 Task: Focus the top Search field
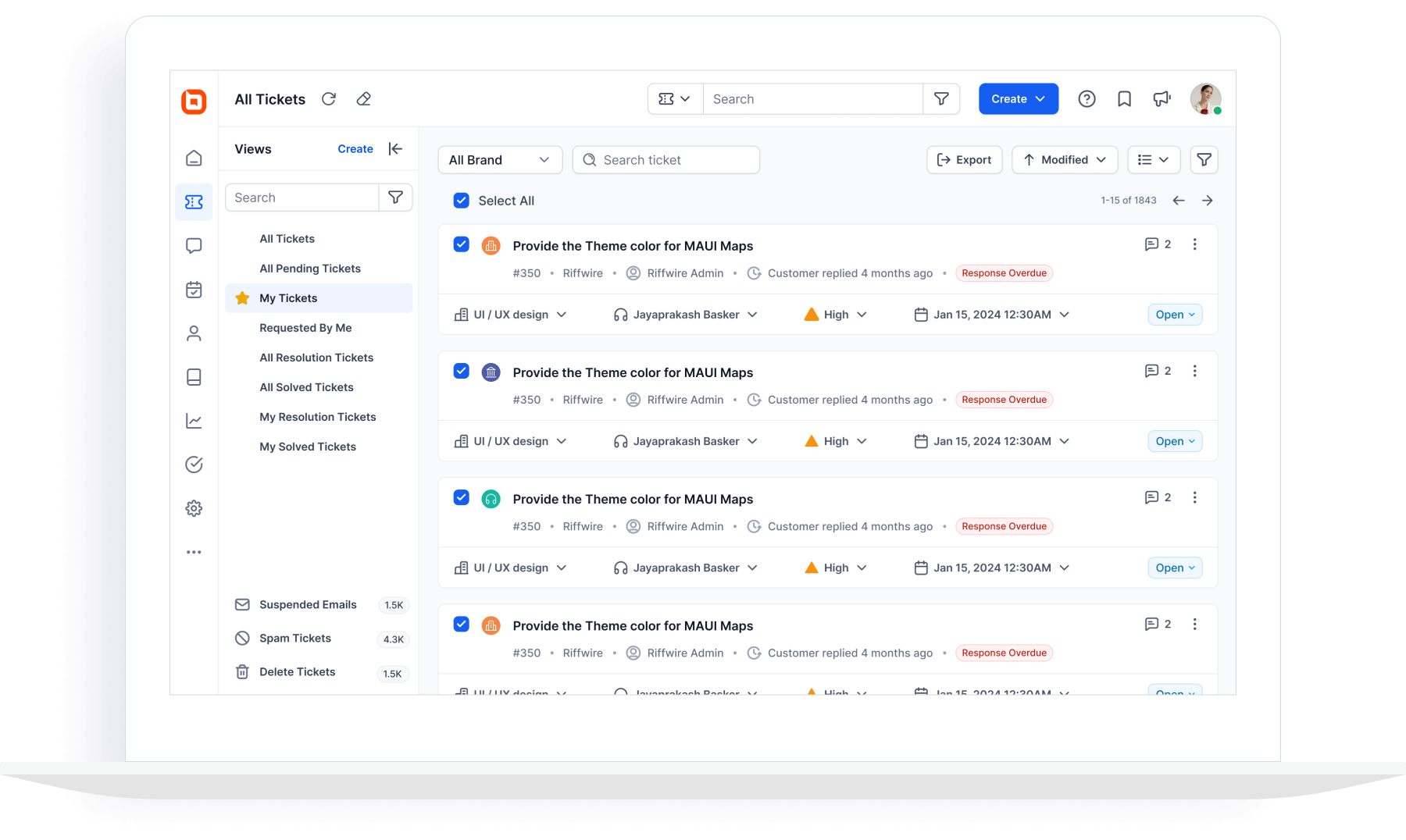pos(813,99)
